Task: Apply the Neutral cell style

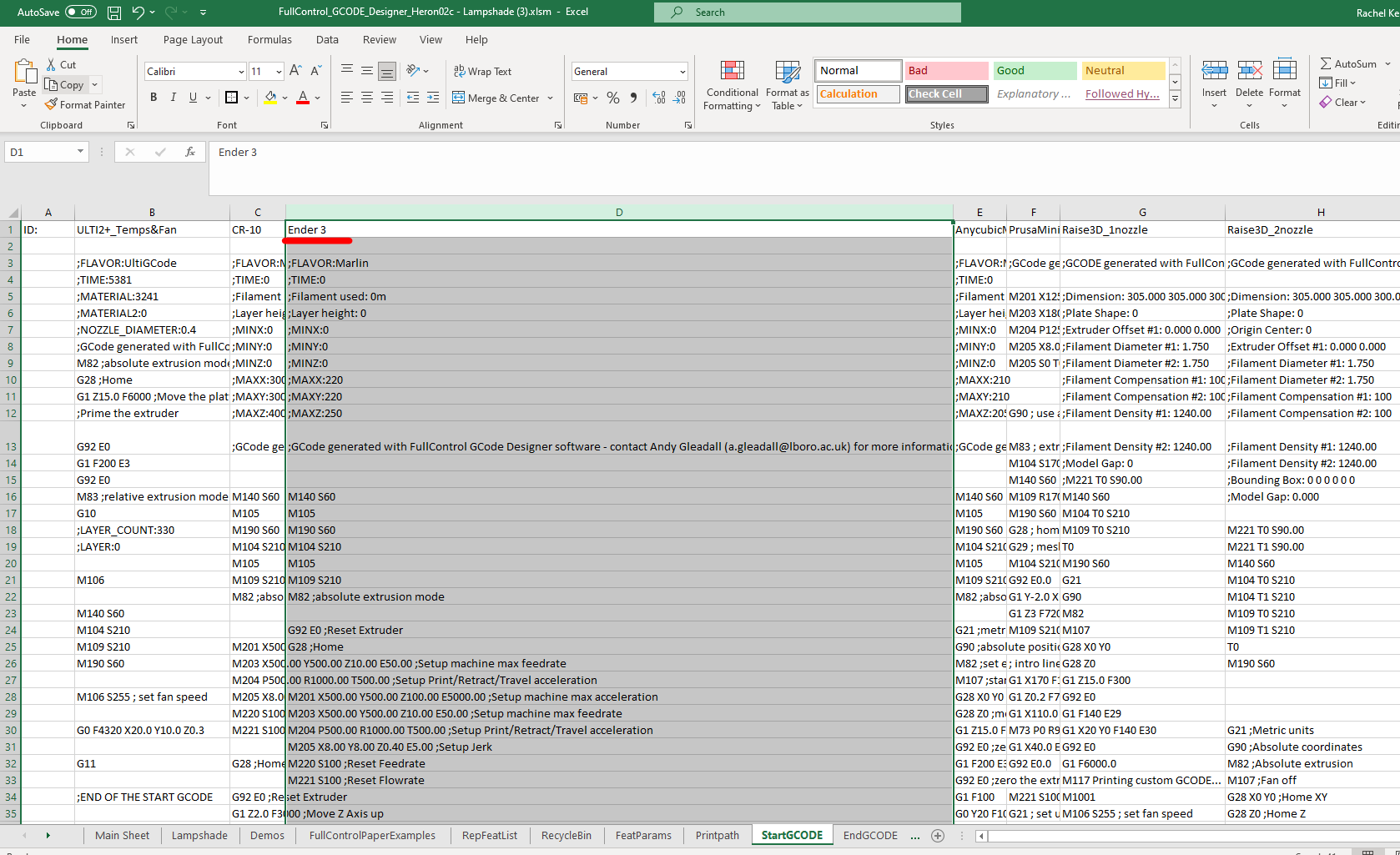Action: click(1123, 71)
